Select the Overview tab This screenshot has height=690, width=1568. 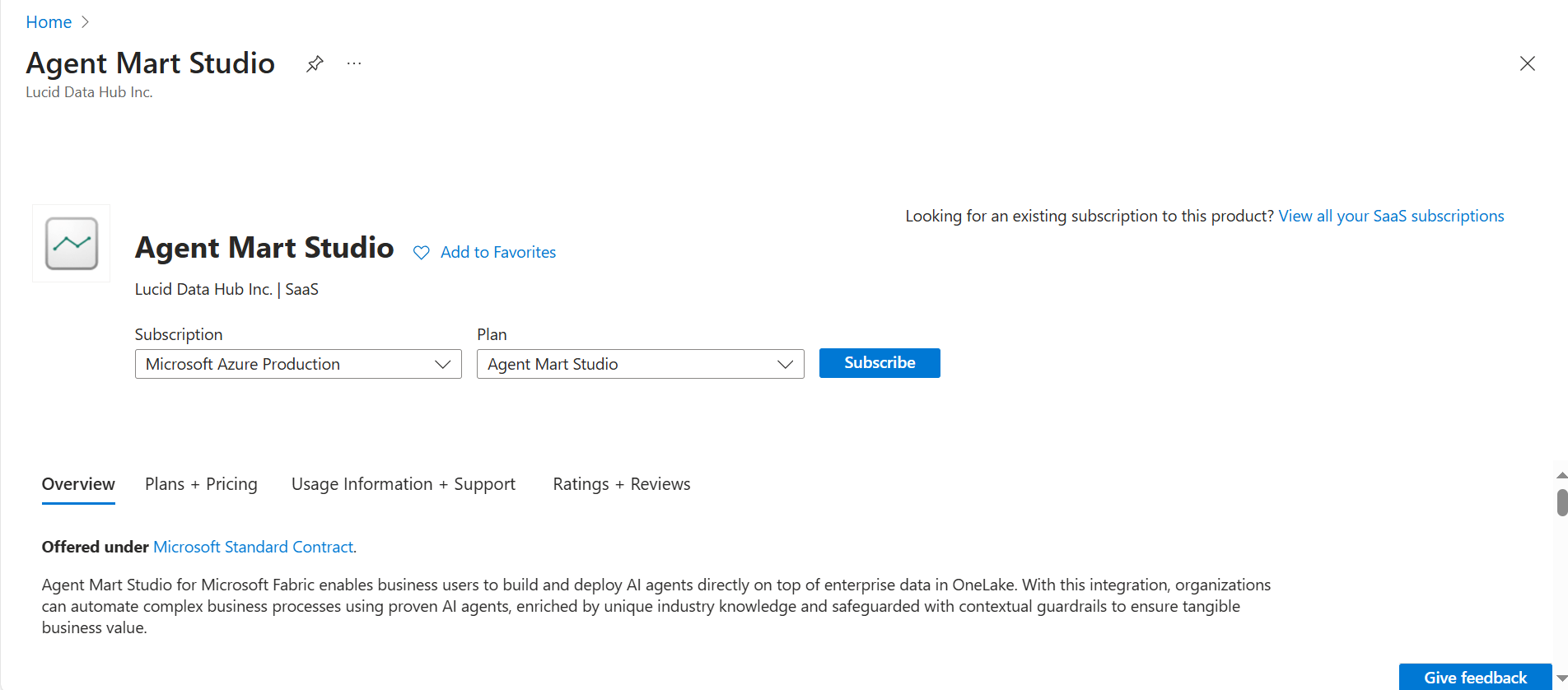point(78,484)
